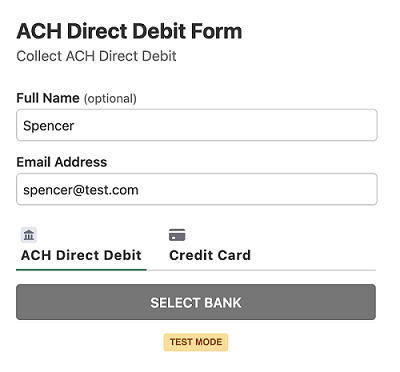Click the bank building icon
Image resolution: width=400 pixels, height=372 pixels.
coord(29,235)
